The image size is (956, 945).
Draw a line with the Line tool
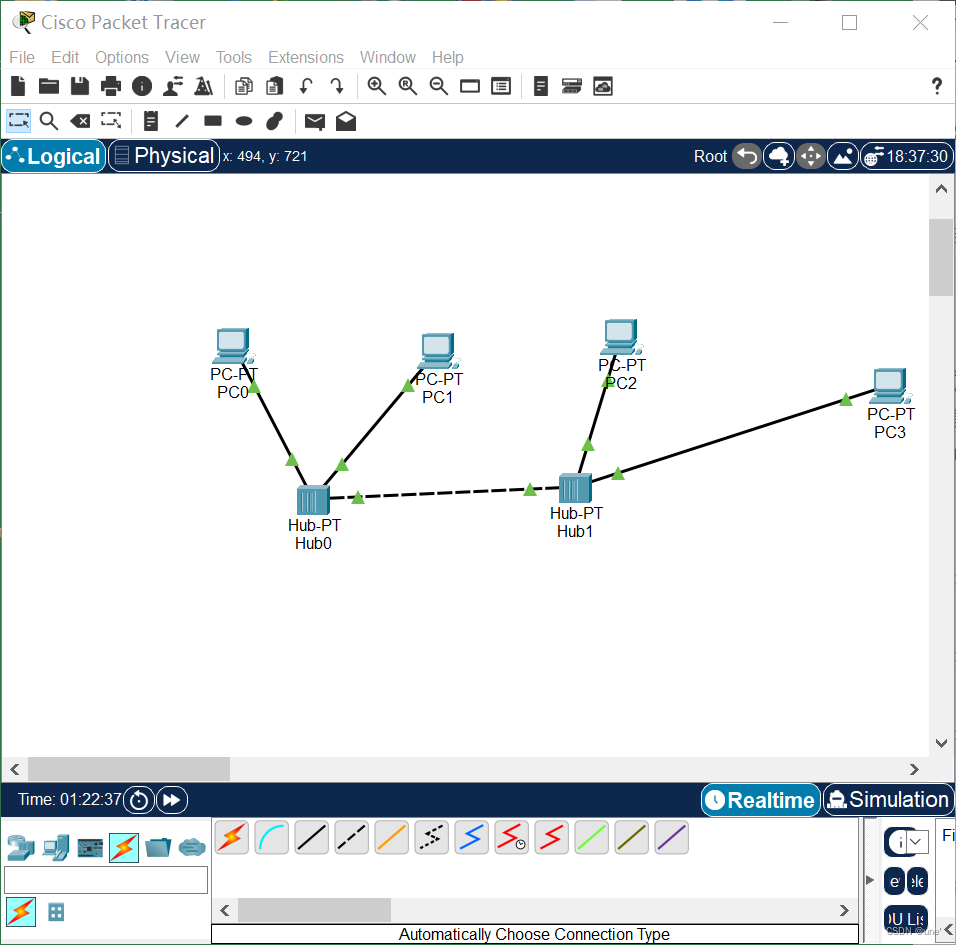coord(182,121)
